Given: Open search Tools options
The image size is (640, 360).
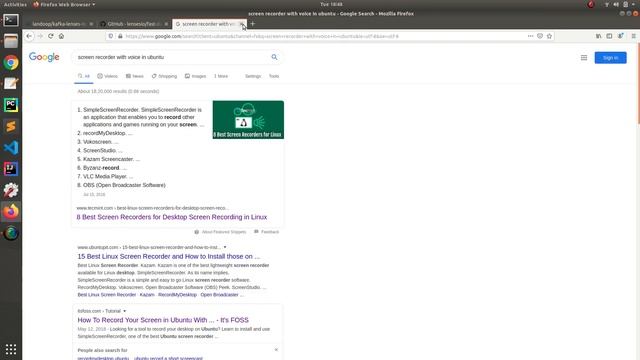Looking at the screenshot, I should [x=274, y=76].
